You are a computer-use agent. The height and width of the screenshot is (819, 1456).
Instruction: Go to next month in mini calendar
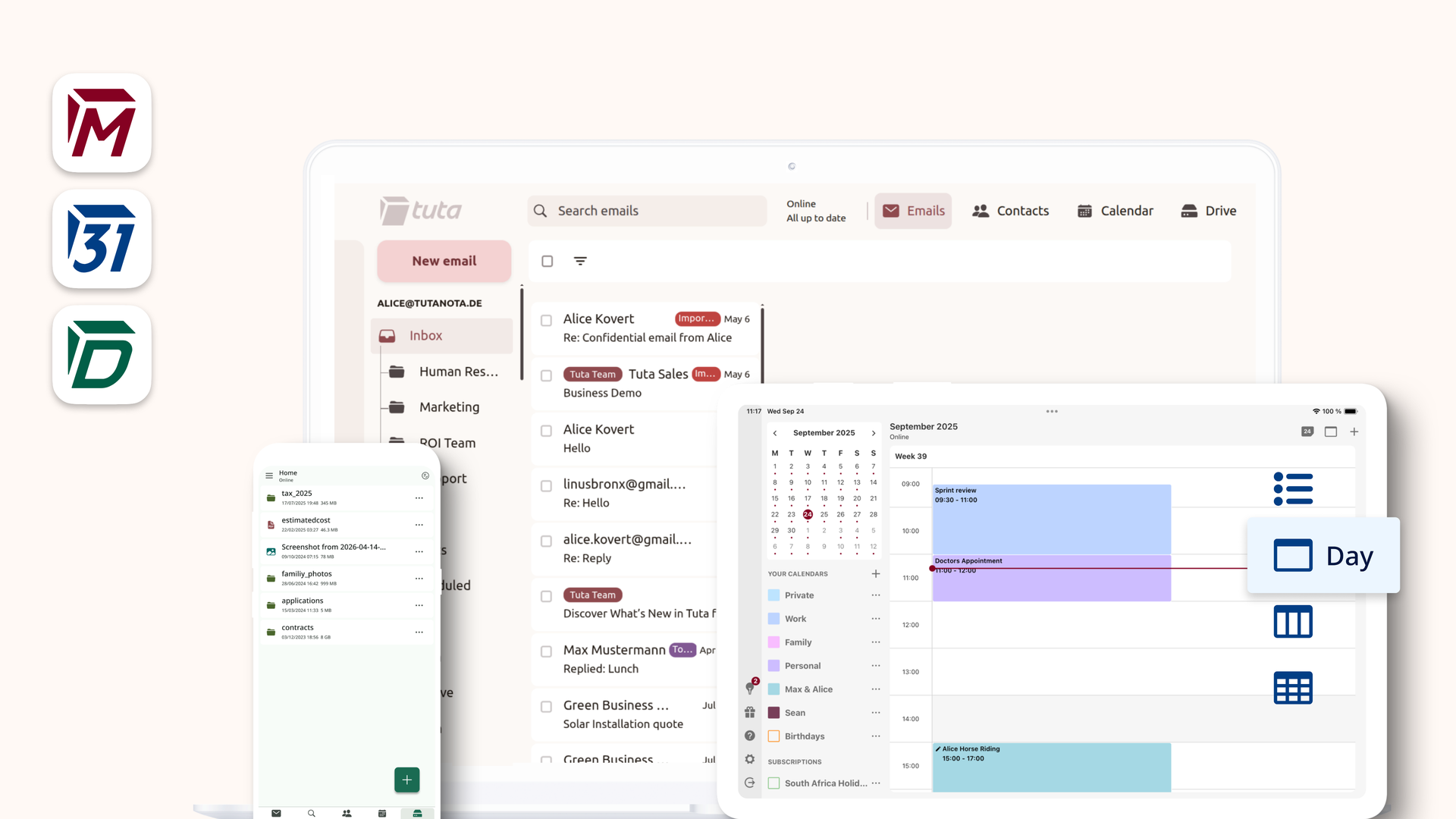point(874,433)
